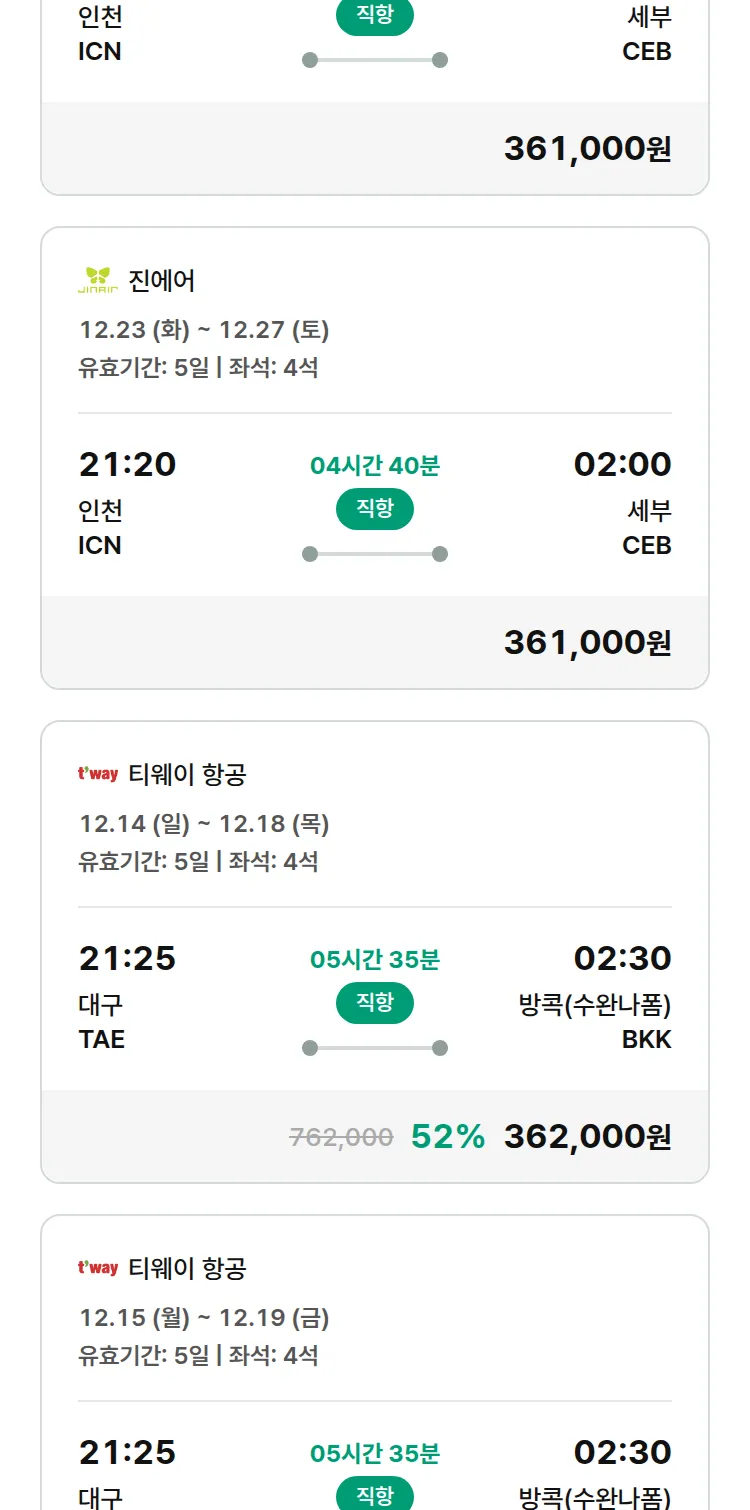Viewport: 750px width, 1510px height.
Task: Click the route line on the Jin Air flight
Action: coord(375,554)
